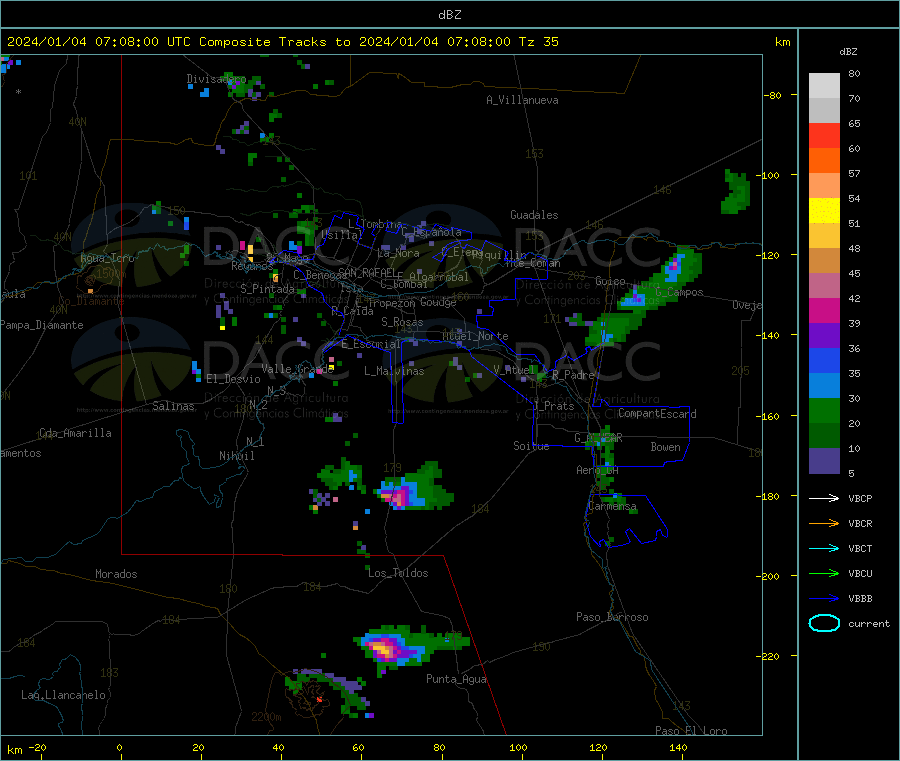
Task: Click the 'Nihuil' map label
Action: tap(237, 456)
